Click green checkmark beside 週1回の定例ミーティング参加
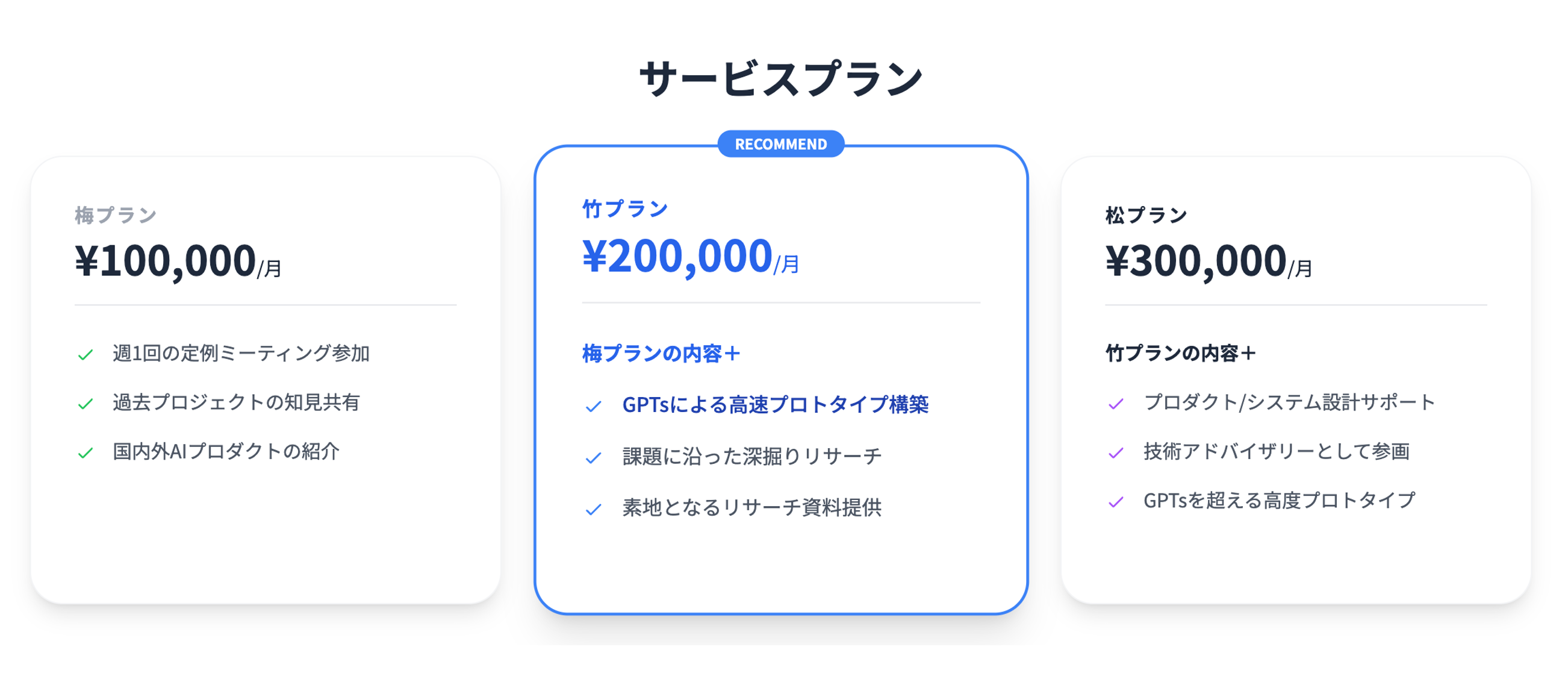This screenshot has width=1568, height=688. click(86, 354)
